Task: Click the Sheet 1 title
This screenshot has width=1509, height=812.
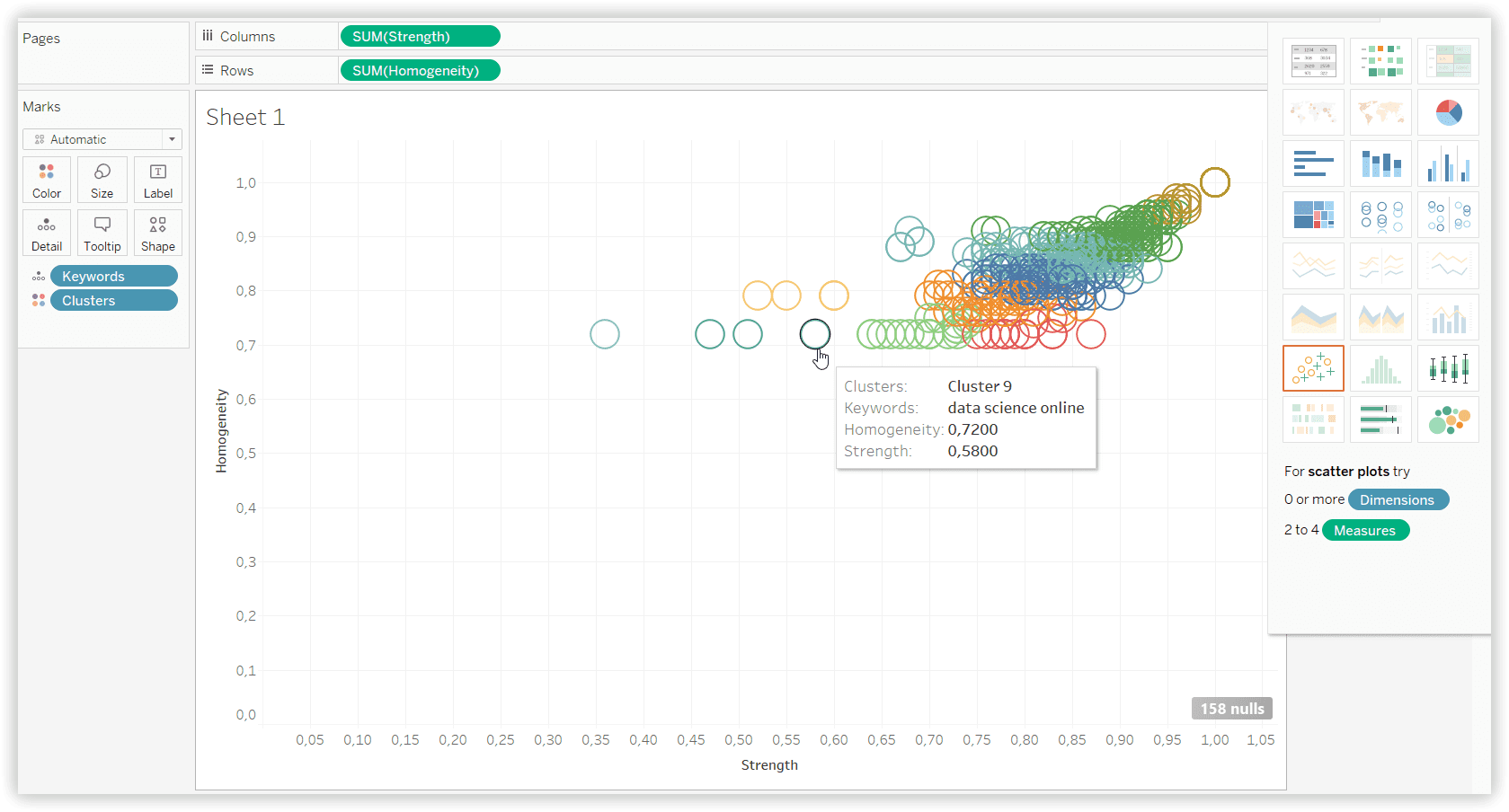Action: pos(245,118)
